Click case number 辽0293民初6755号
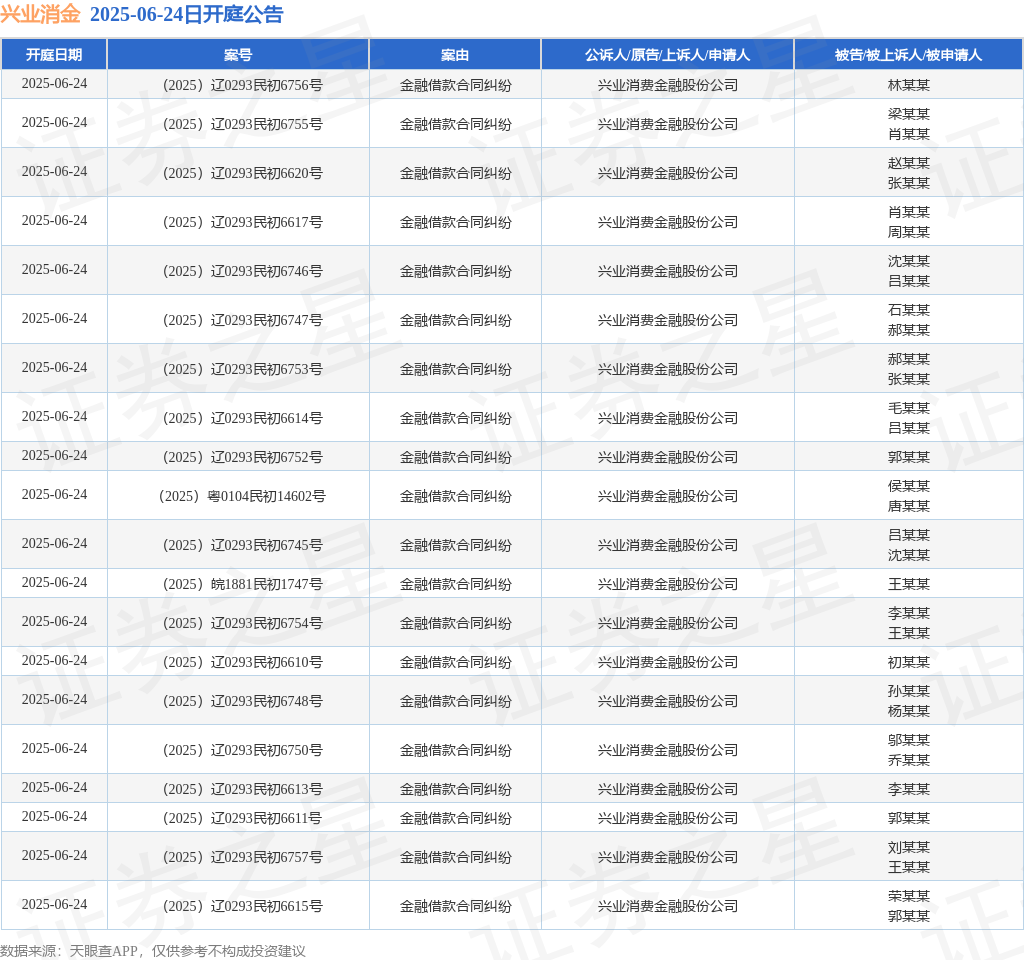The height and width of the screenshot is (960, 1024). coord(242,124)
